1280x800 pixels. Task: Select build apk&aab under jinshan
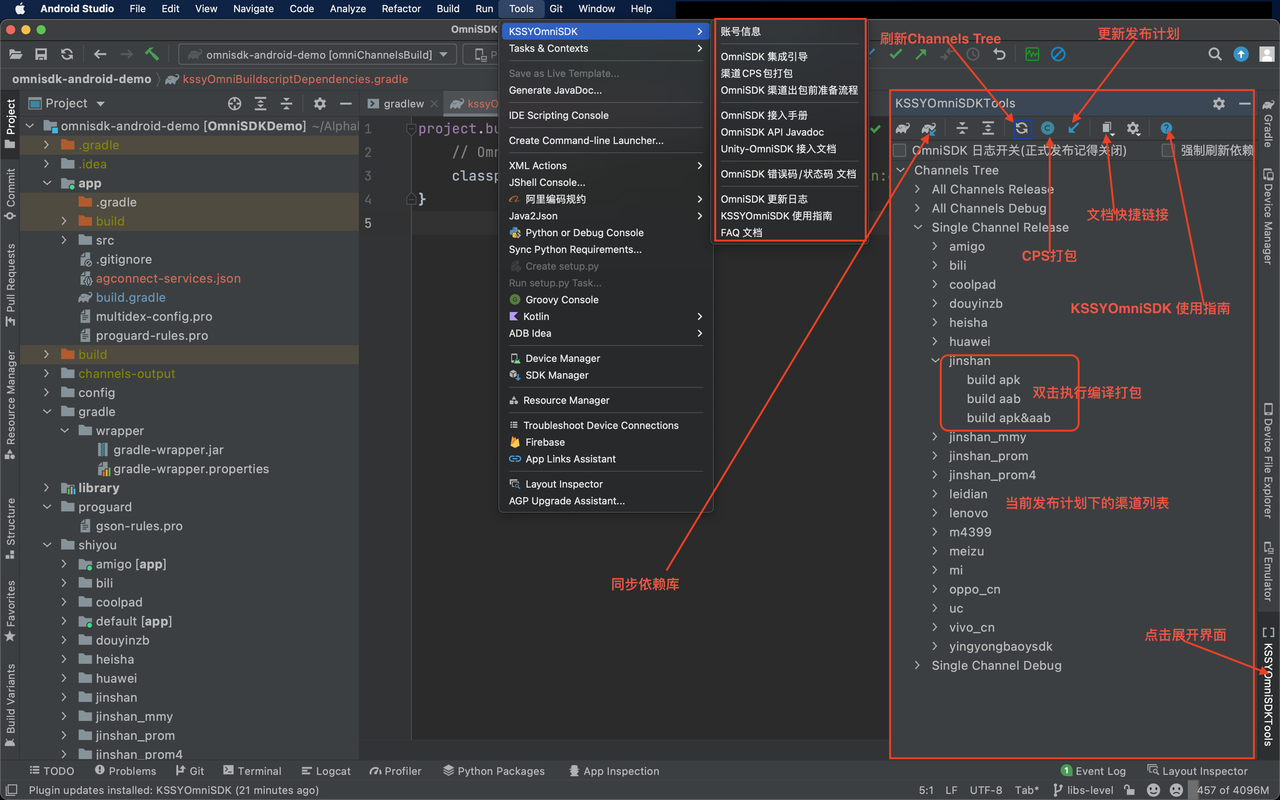[x=1008, y=418]
